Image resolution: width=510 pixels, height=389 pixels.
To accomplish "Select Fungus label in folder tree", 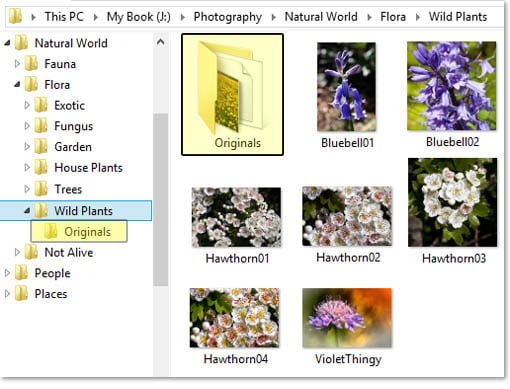I will [73, 126].
